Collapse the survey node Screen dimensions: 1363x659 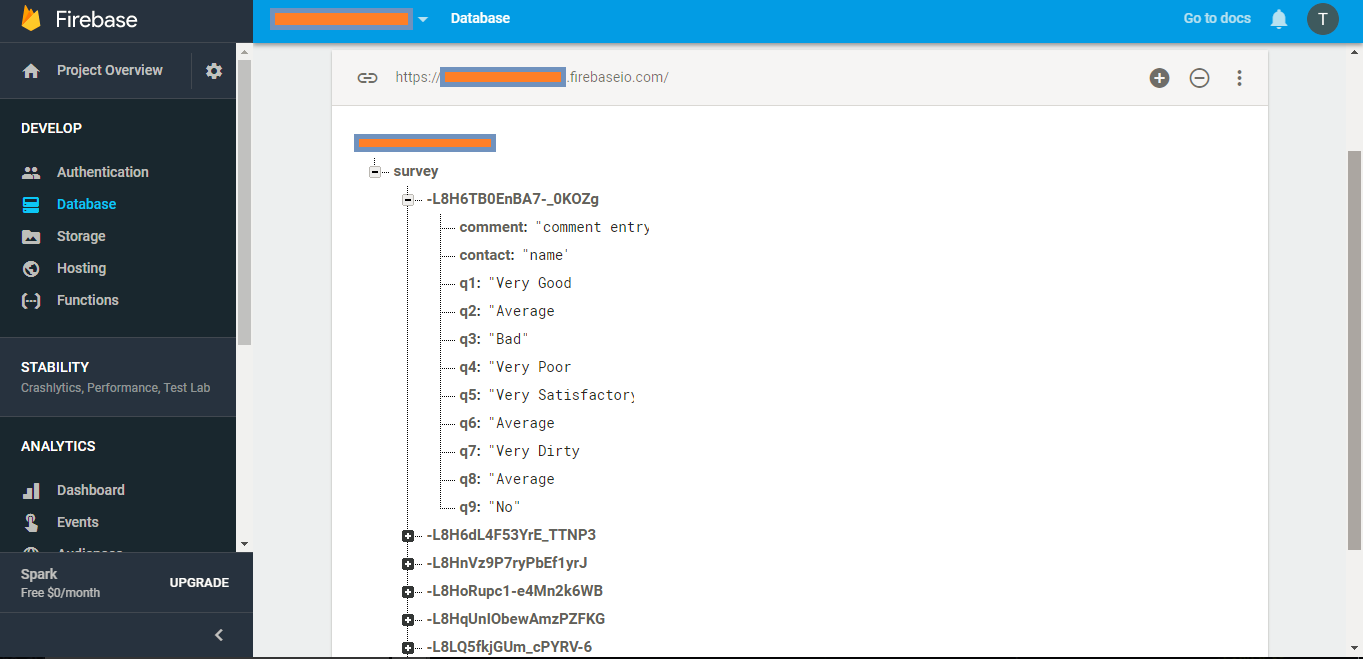click(375, 172)
